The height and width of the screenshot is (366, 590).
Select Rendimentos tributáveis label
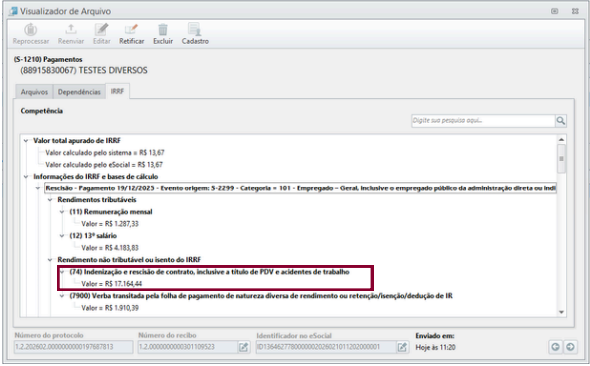[x=97, y=200]
